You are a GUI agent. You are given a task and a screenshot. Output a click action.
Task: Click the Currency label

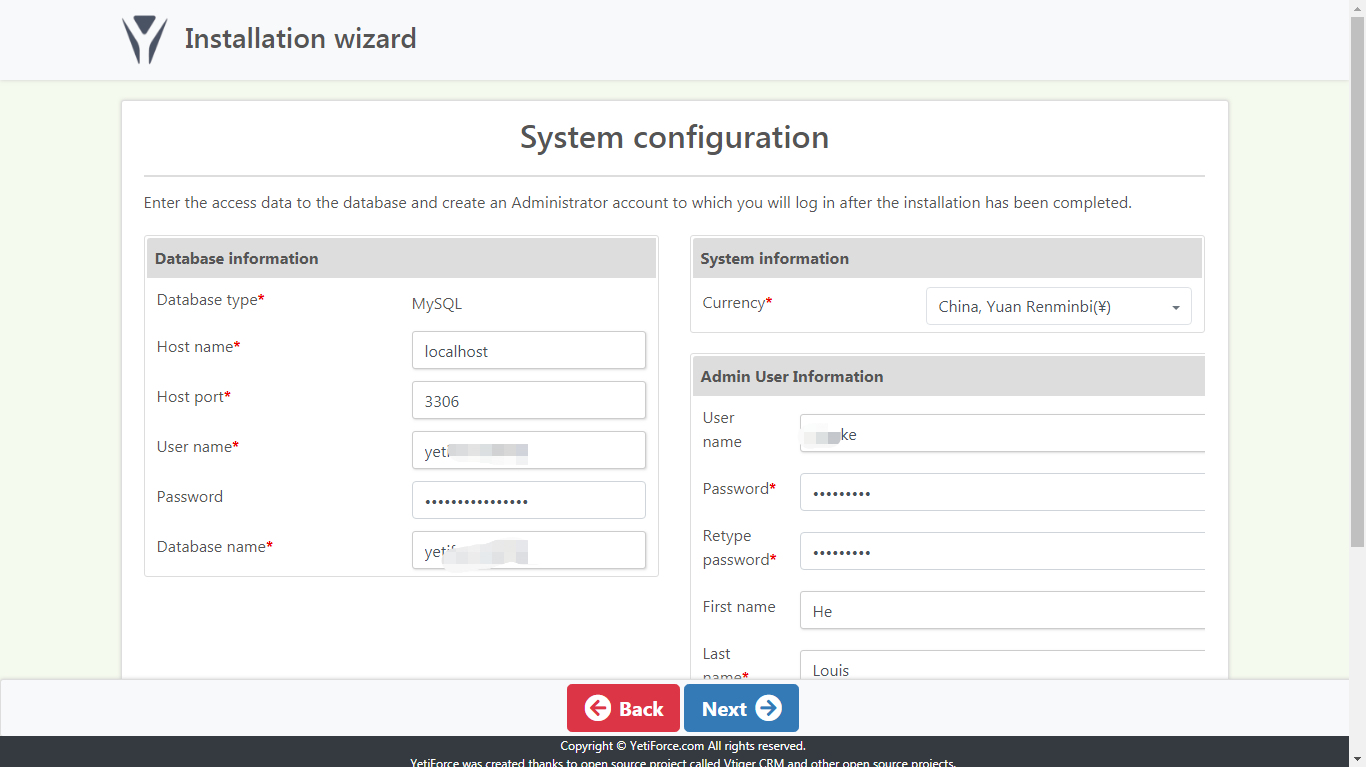point(737,303)
